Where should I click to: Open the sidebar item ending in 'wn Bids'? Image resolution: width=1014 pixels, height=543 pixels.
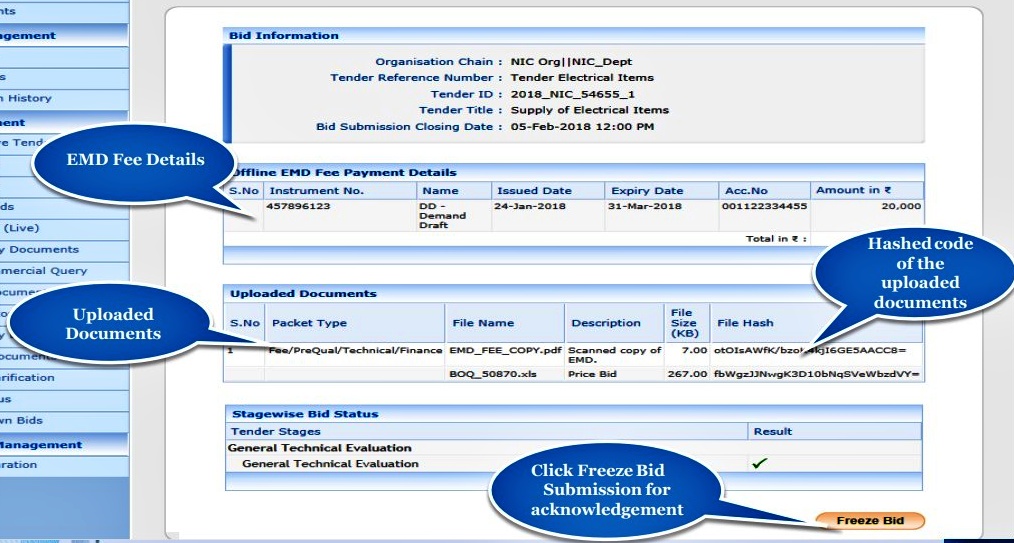click(64, 420)
